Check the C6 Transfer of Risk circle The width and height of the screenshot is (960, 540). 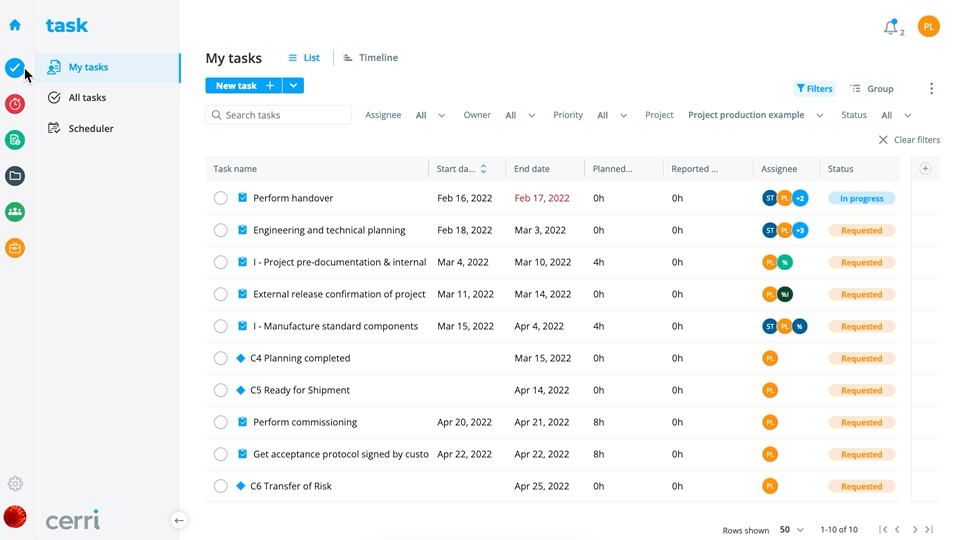tap(220, 486)
